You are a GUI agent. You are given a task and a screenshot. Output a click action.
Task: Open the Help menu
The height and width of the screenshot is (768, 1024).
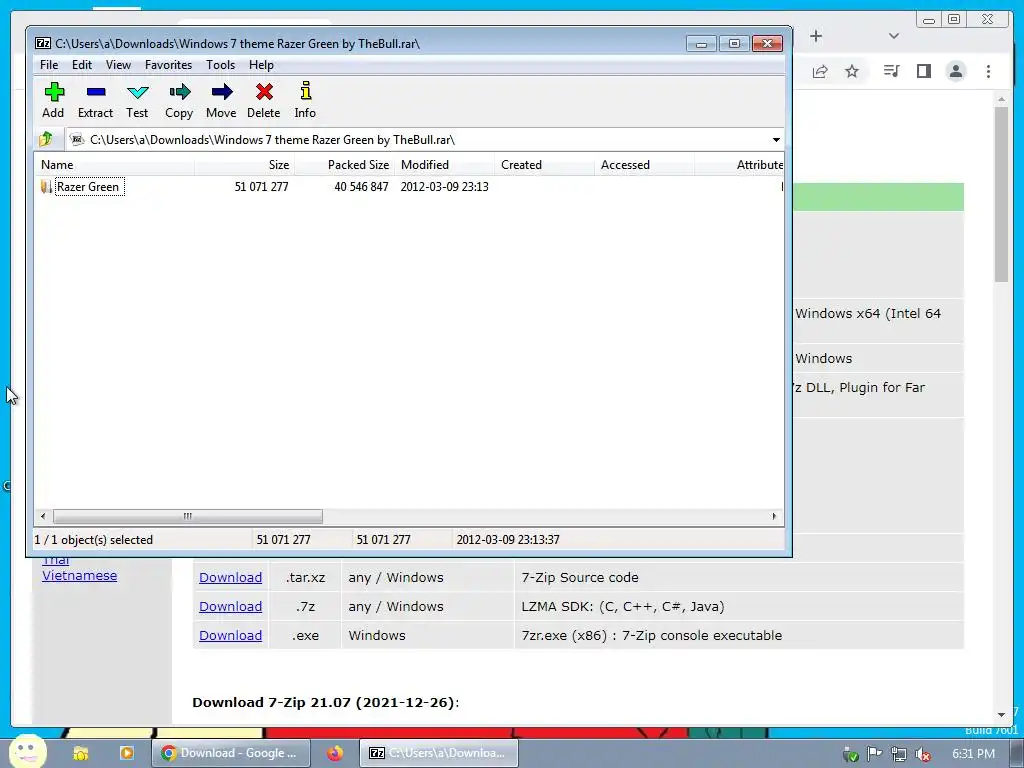click(x=261, y=65)
